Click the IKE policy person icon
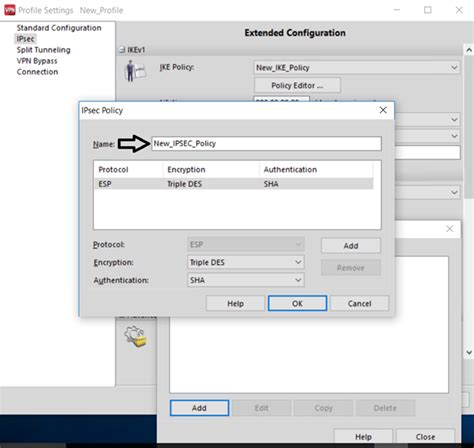Screen dimensions: 474x448 pos(135,71)
